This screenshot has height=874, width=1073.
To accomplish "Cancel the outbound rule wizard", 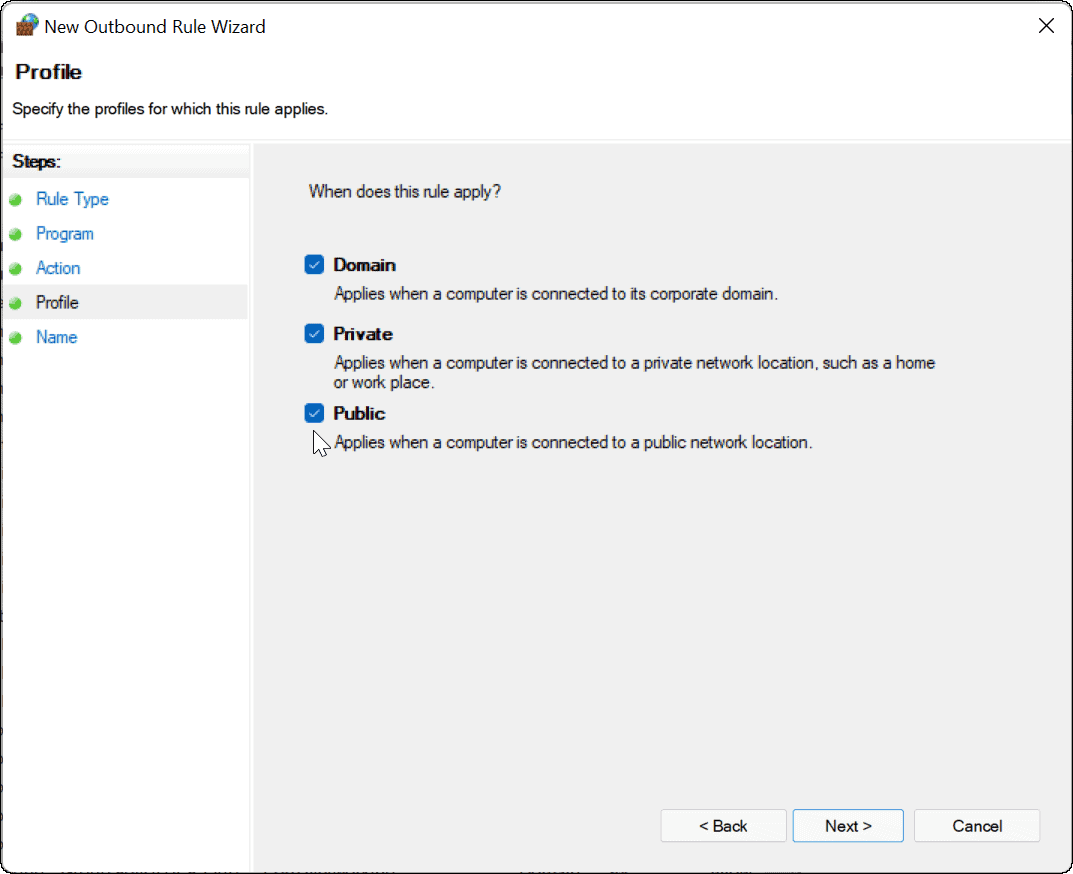I will (976, 826).
